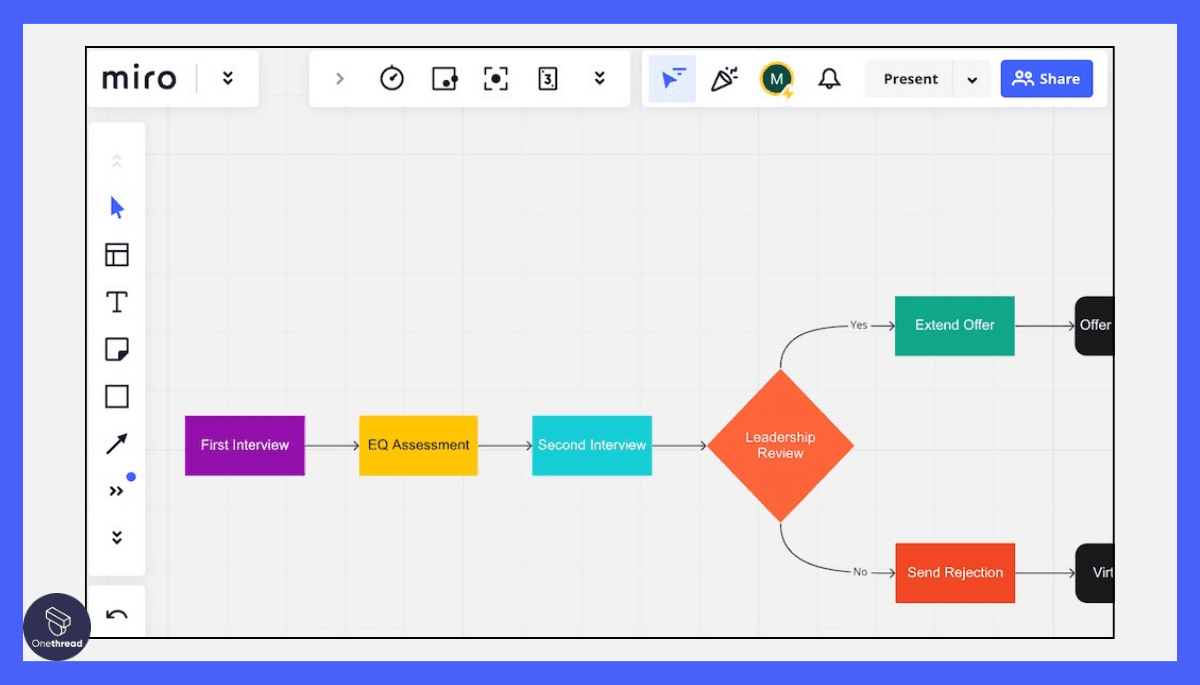Select the connection line tool

click(117, 442)
